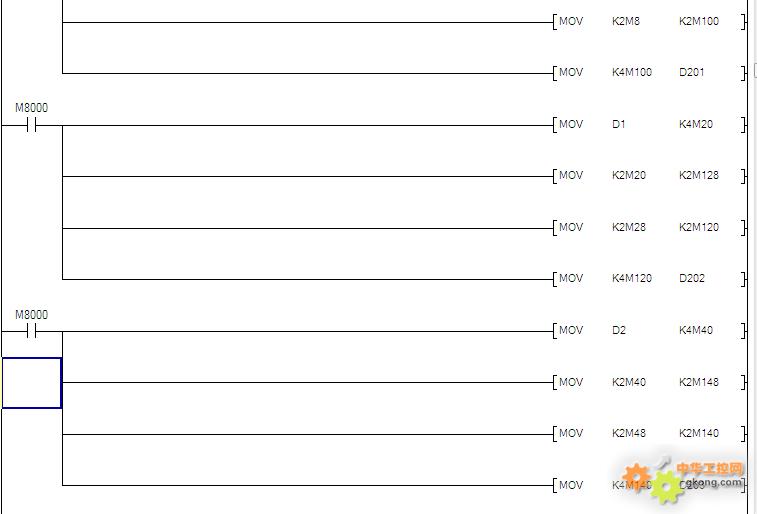Image resolution: width=757 pixels, height=514 pixels.
Task: Click the K2M140 destination operand
Action: coord(699,433)
